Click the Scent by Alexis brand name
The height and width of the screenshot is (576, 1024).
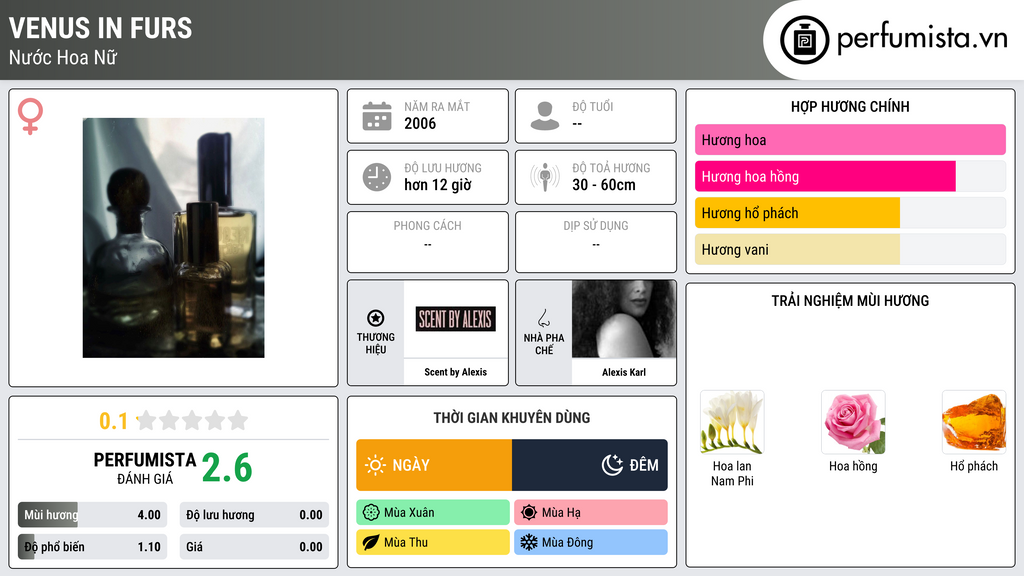coord(456,372)
